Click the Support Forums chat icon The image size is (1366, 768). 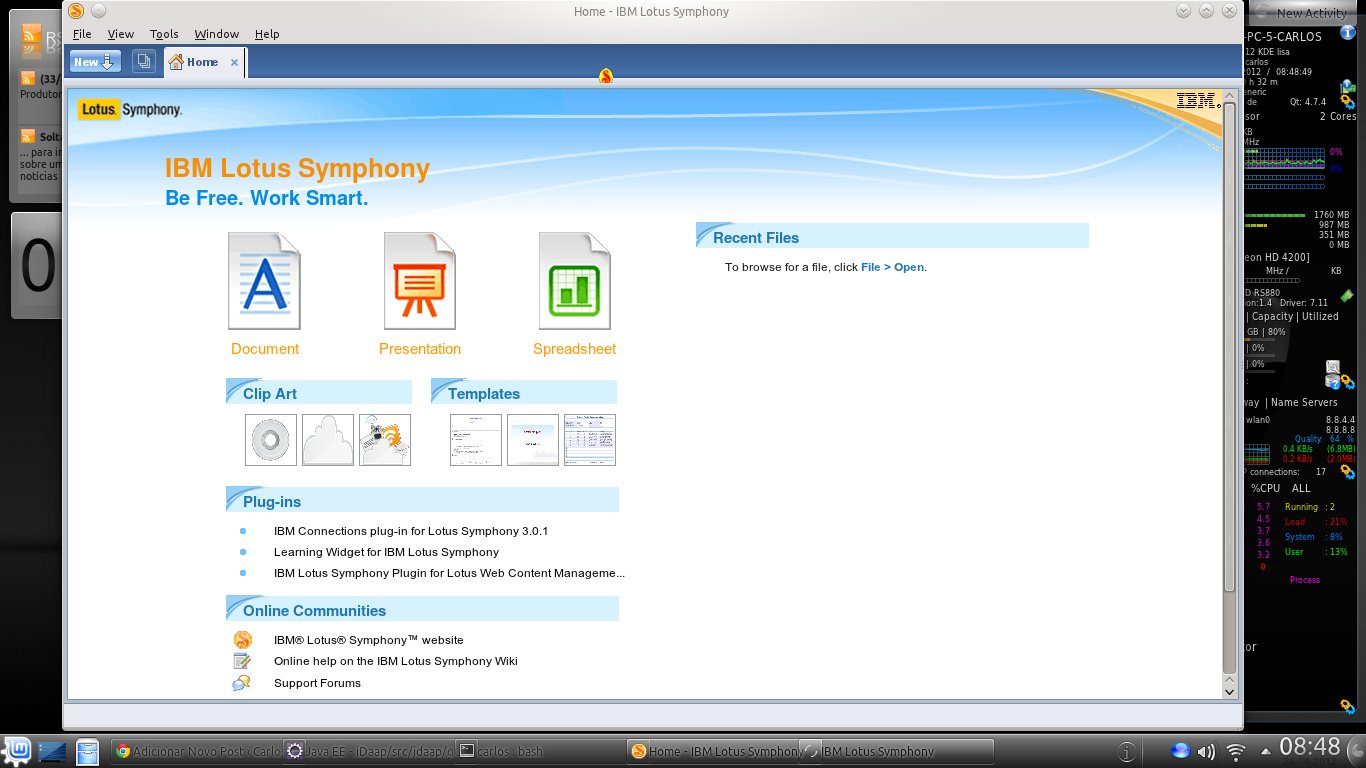pos(242,683)
